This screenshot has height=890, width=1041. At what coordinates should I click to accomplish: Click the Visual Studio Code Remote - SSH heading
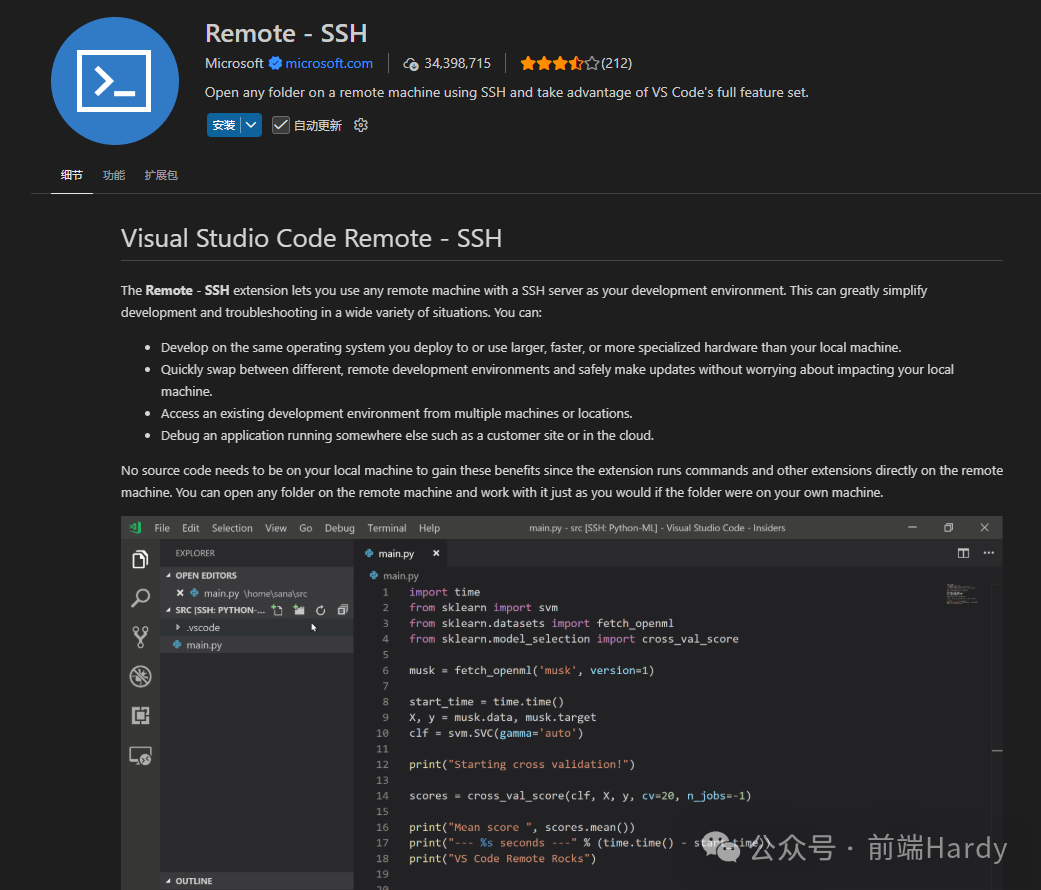[x=311, y=238]
